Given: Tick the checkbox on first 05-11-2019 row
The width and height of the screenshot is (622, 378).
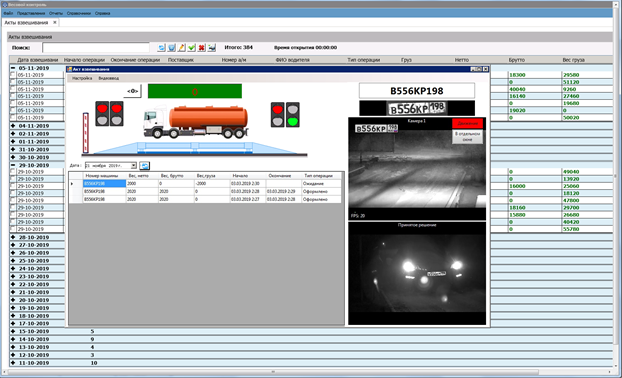Looking at the screenshot, I should (x=13, y=75).
